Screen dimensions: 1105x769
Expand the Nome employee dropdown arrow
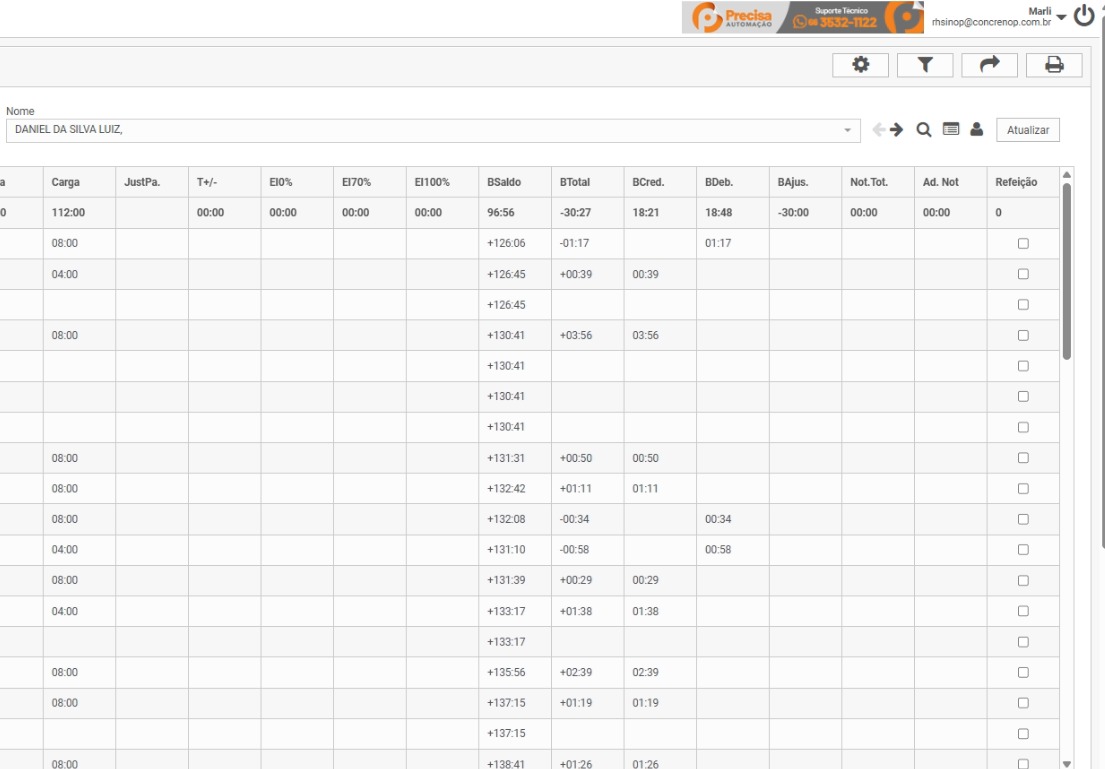click(848, 130)
